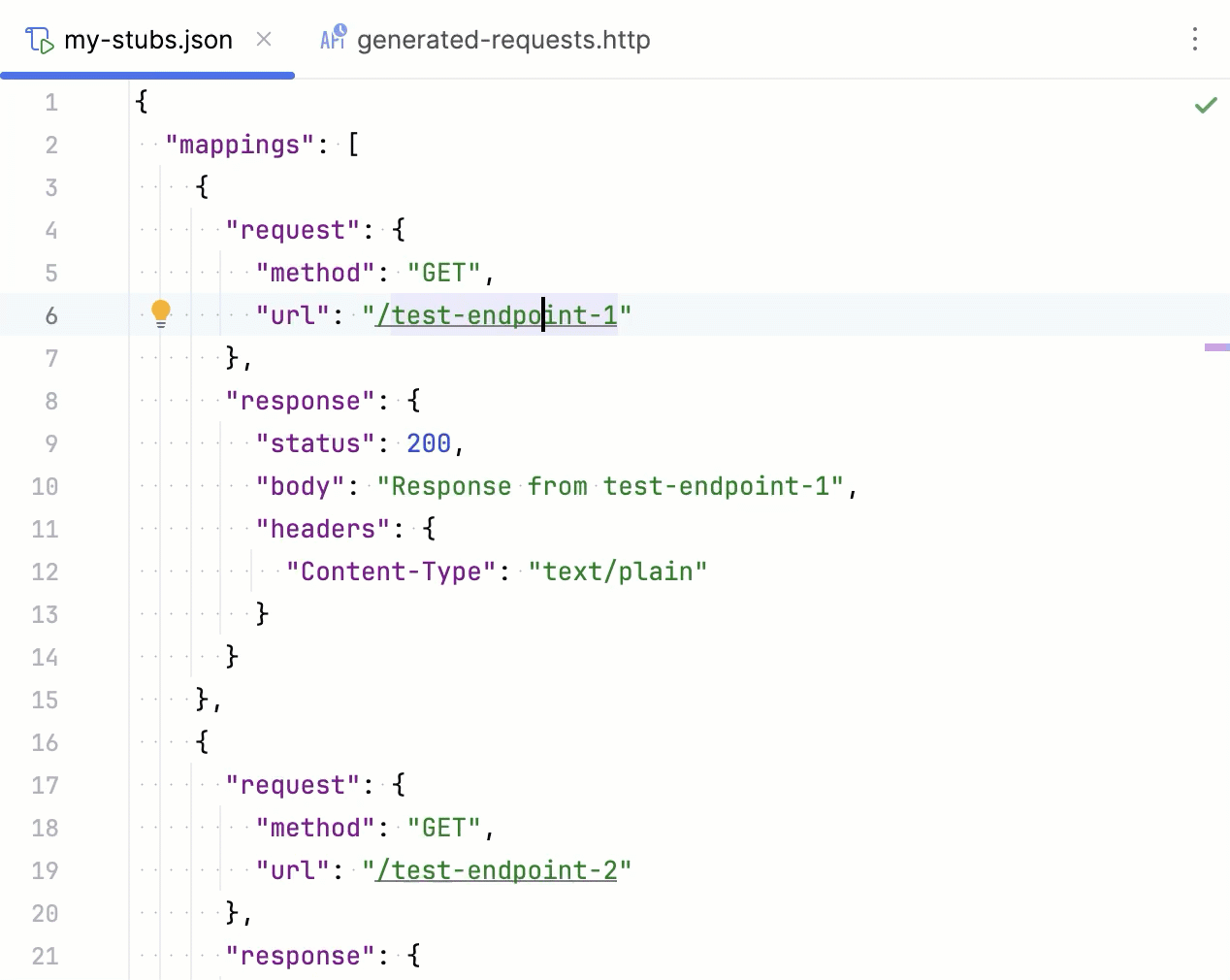The width and height of the screenshot is (1230, 980).
Task: Select the my-stubs.json tab
Action: 147,39
